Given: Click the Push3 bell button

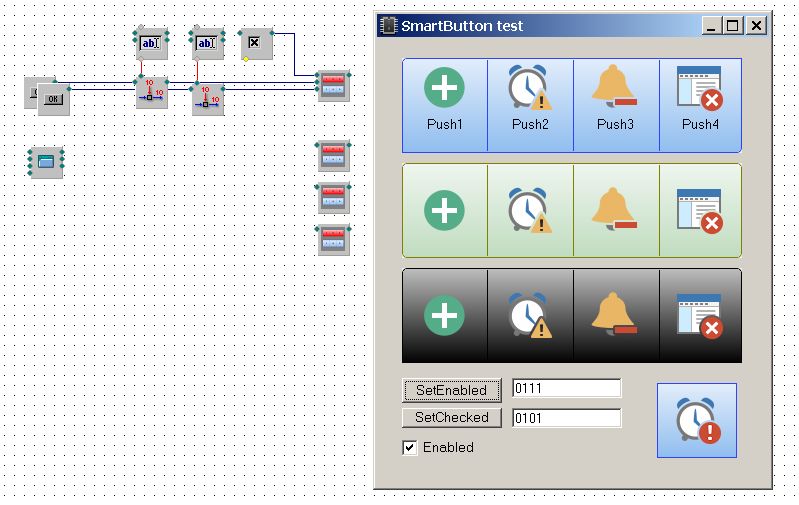Looking at the screenshot, I should pyautogui.click(x=615, y=104).
